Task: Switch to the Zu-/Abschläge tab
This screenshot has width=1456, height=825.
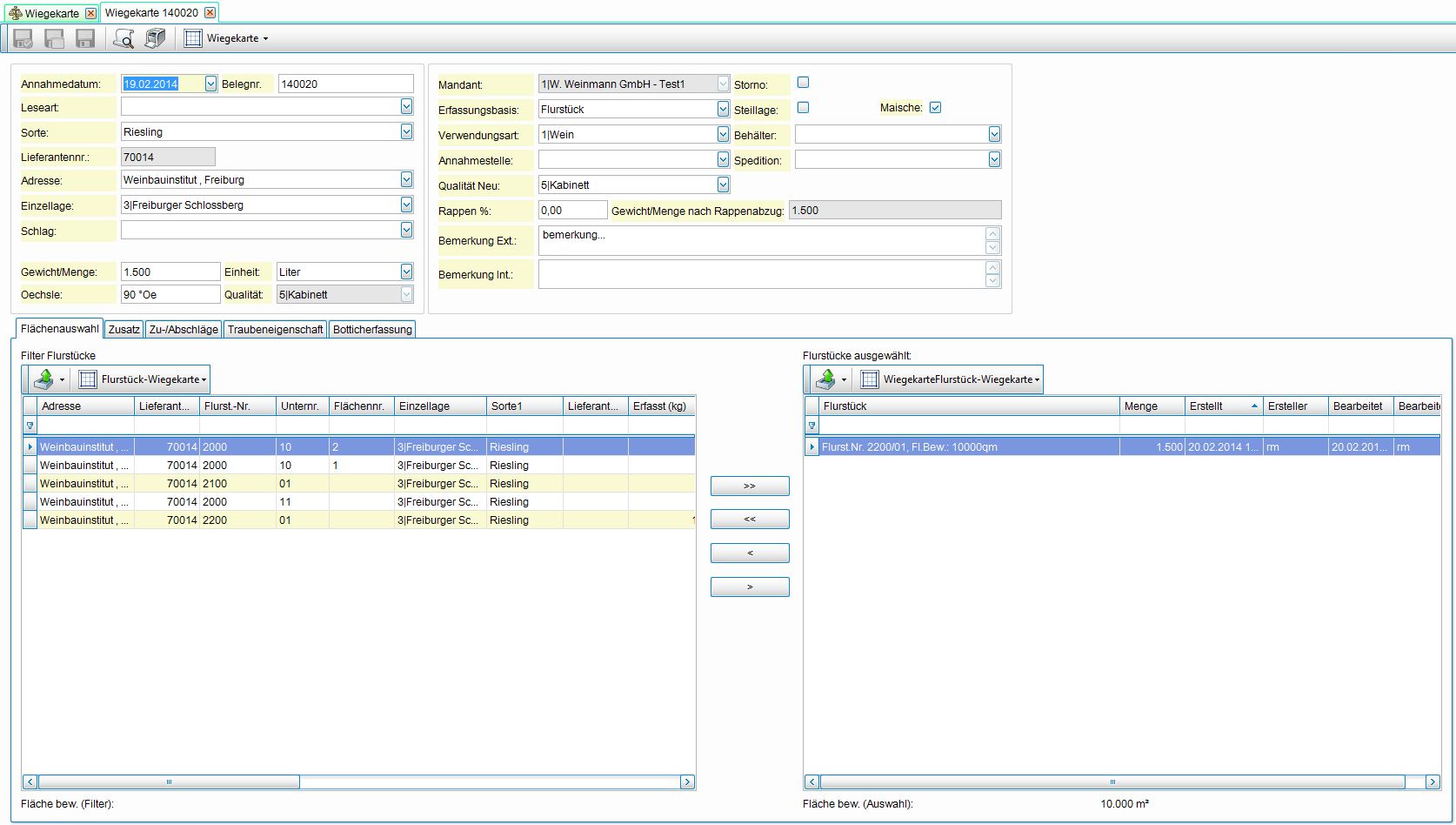Action: tap(184, 330)
